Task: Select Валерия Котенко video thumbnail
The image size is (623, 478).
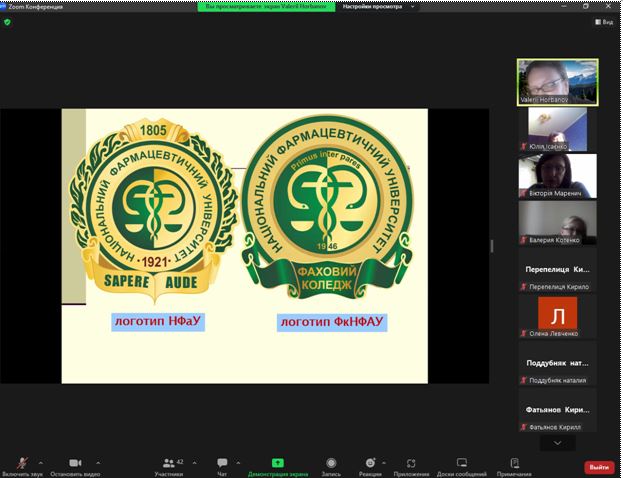Action: 557,223
